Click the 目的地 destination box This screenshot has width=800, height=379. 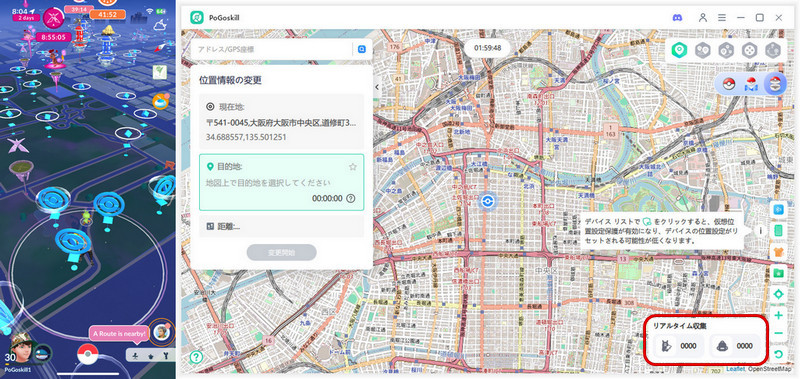282,182
